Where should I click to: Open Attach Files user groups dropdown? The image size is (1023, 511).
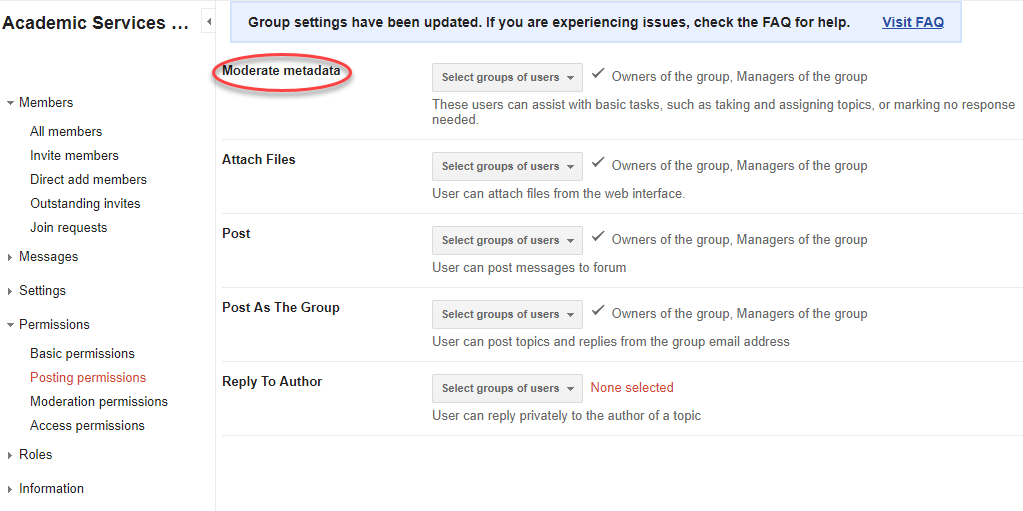click(507, 167)
